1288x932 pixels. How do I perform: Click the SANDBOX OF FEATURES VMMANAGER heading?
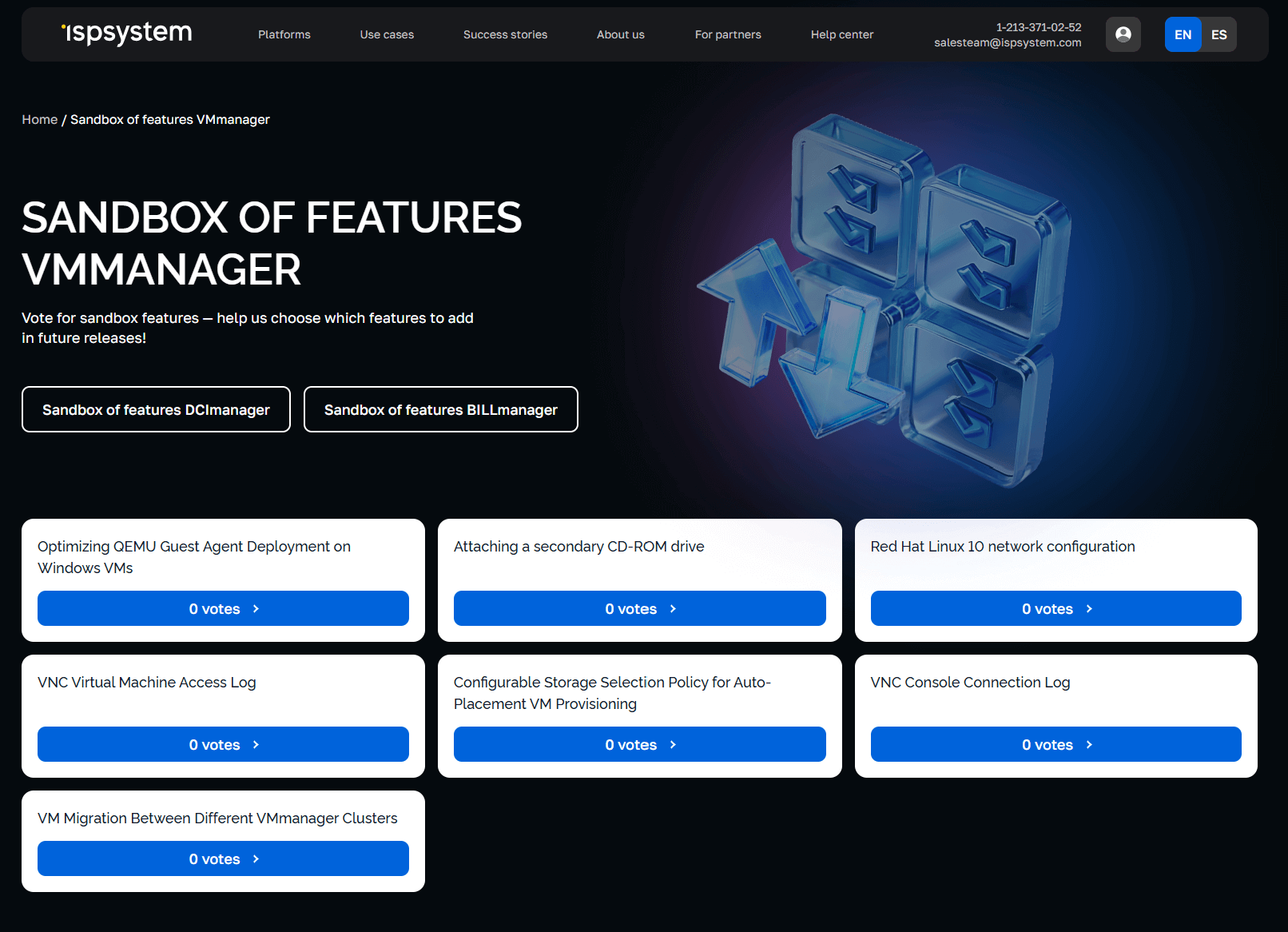tap(272, 243)
